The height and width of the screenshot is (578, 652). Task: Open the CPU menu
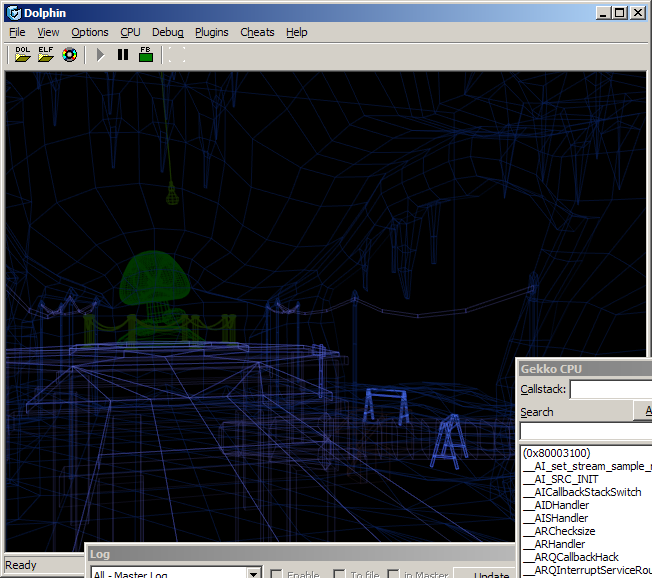click(x=130, y=32)
